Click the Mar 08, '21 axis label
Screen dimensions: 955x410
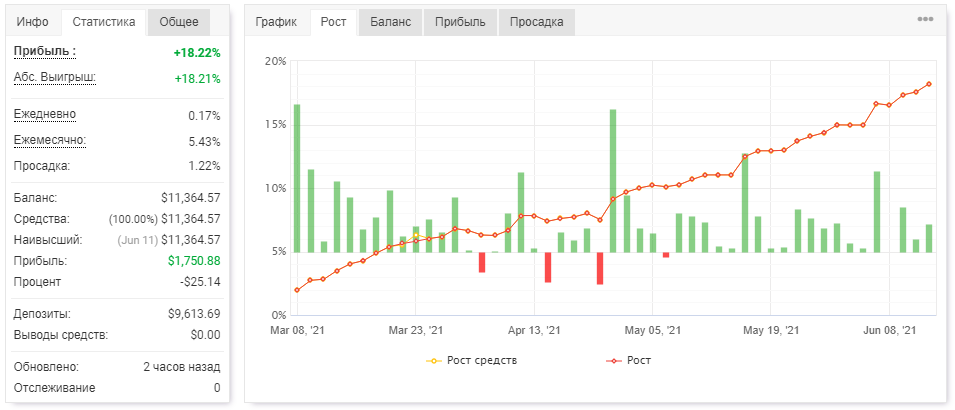pyautogui.click(x=297, y=331)
